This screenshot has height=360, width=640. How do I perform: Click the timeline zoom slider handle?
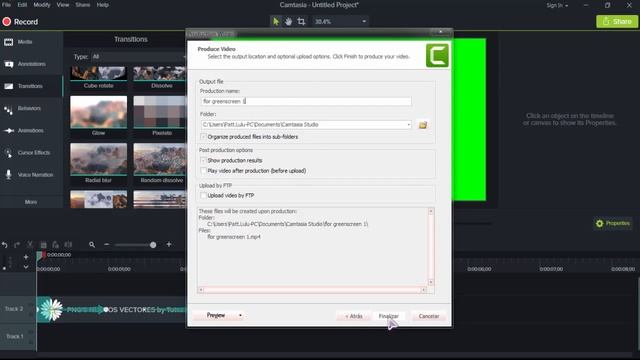153,245
